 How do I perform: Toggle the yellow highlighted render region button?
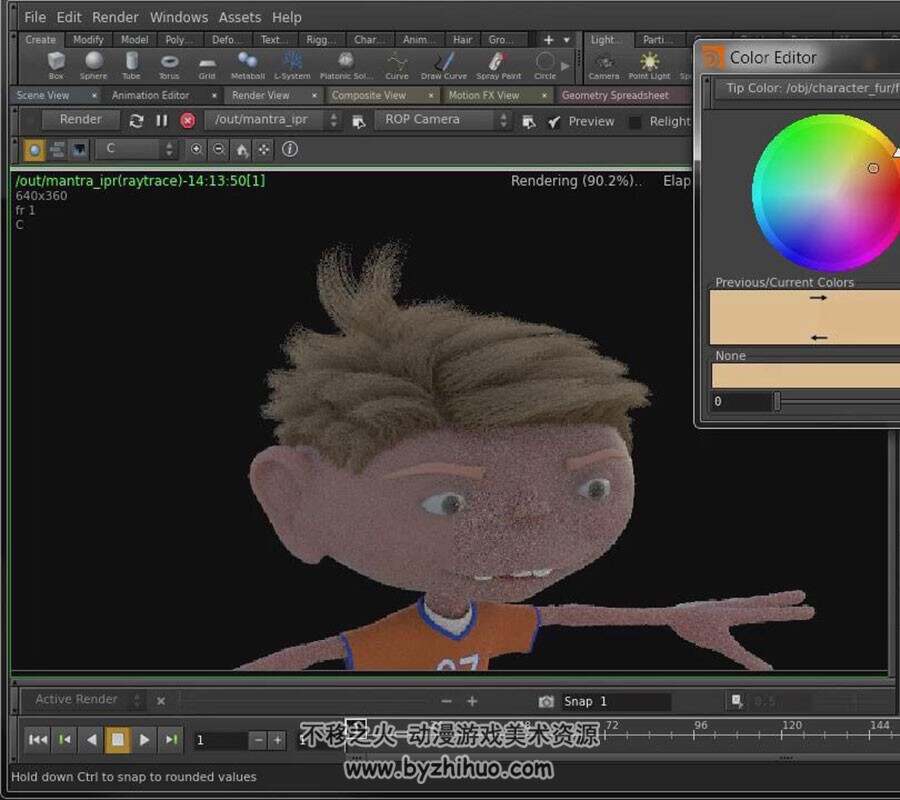coord(34,150)
